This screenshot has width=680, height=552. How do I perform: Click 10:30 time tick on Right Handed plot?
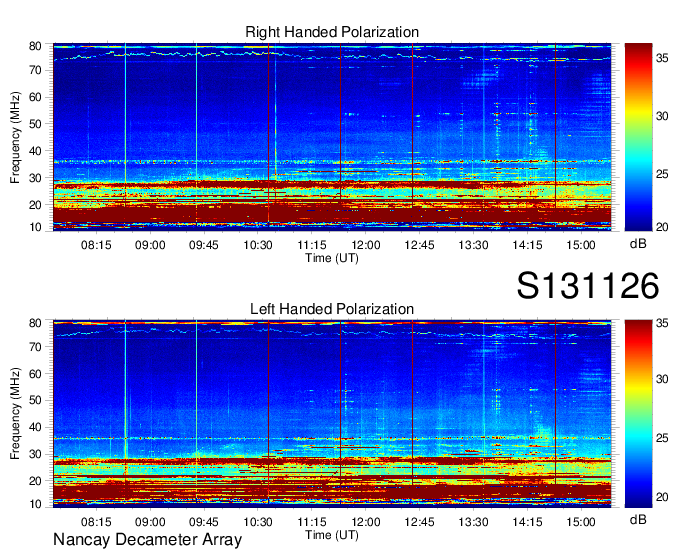click(258, 245)
